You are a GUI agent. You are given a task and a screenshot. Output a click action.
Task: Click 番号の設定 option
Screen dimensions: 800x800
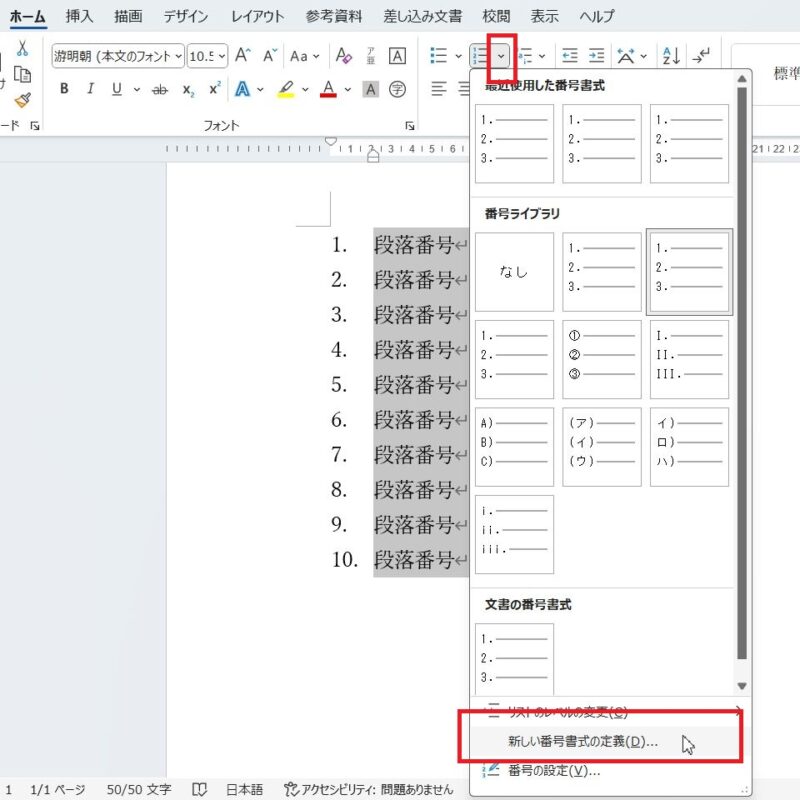tap(553, 770)
